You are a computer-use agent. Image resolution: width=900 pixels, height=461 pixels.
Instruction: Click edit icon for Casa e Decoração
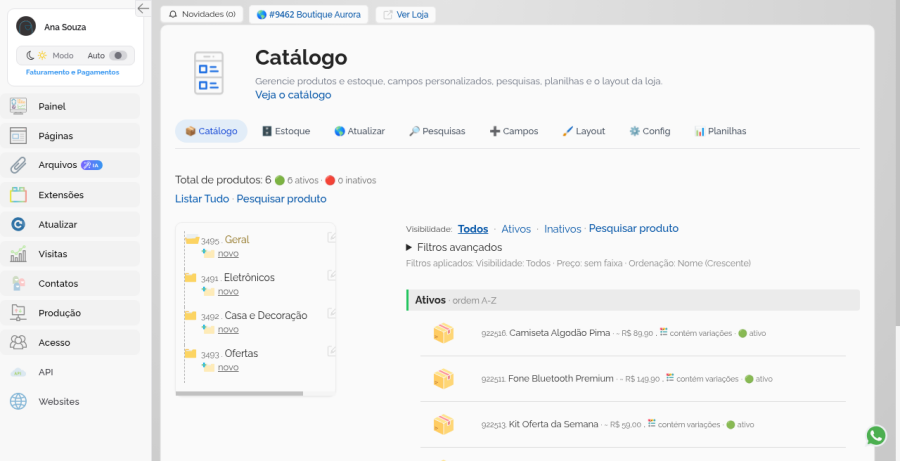[331, 313]
